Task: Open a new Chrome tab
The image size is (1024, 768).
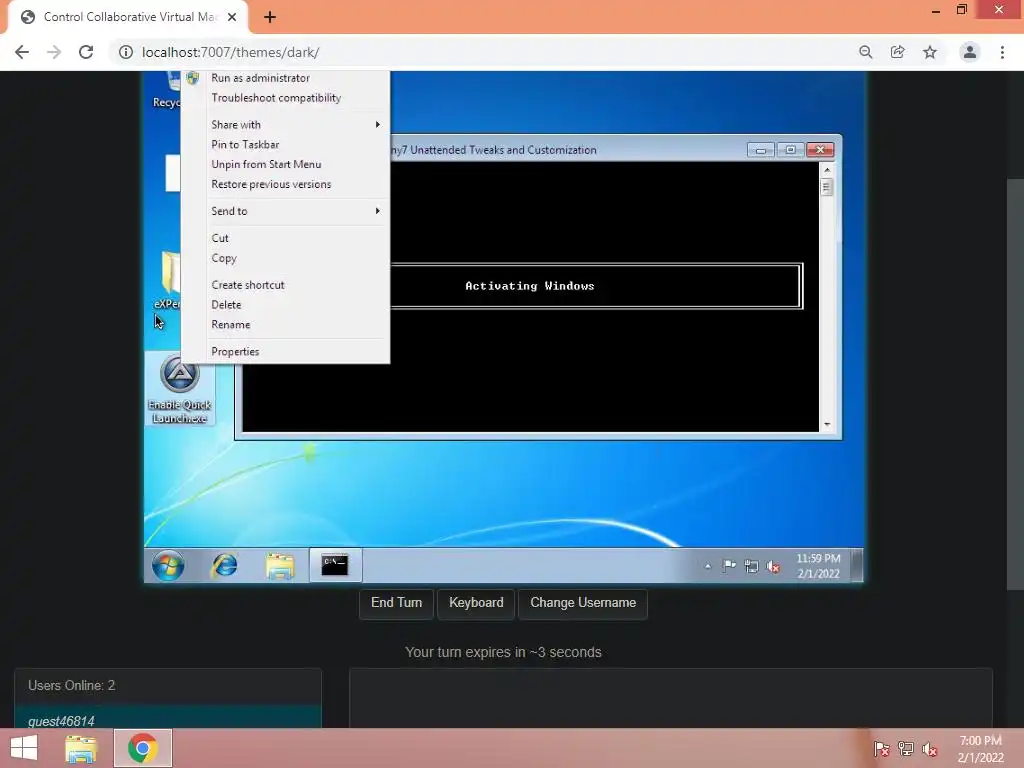Action: [270, 17]
